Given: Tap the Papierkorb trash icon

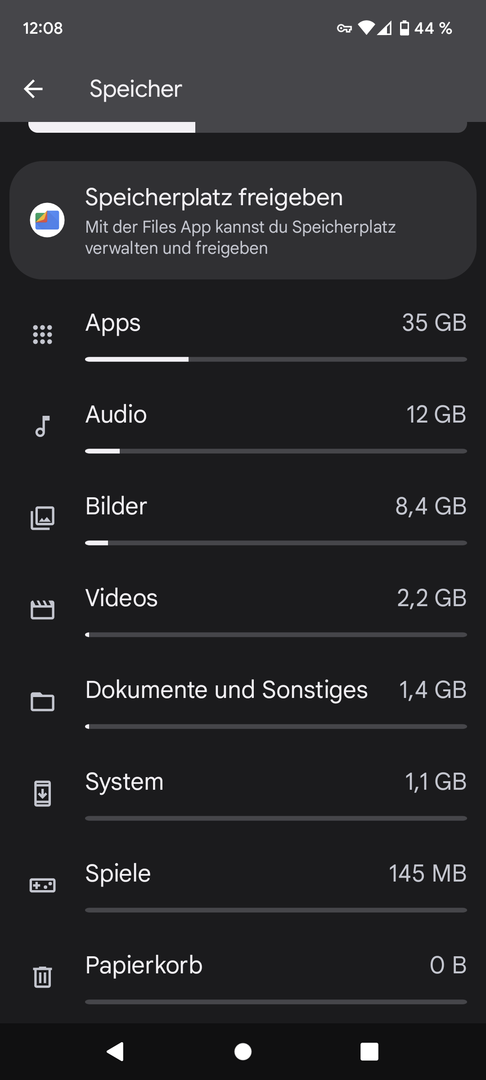Looking at the screenshot, I should point(43,977).
